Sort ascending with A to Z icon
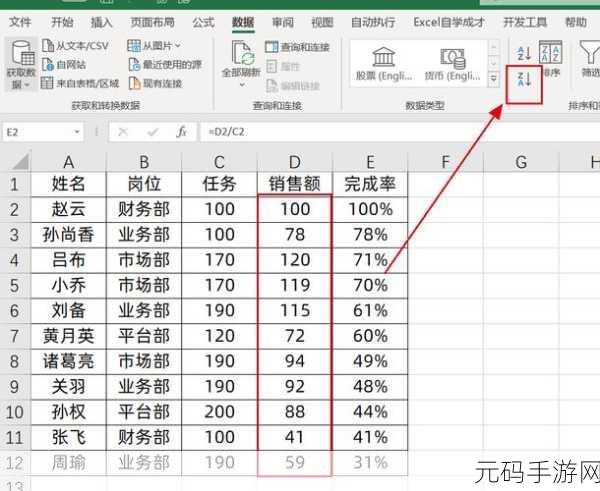The width and height of the screenshot is (600, 491). click(524, 53)
